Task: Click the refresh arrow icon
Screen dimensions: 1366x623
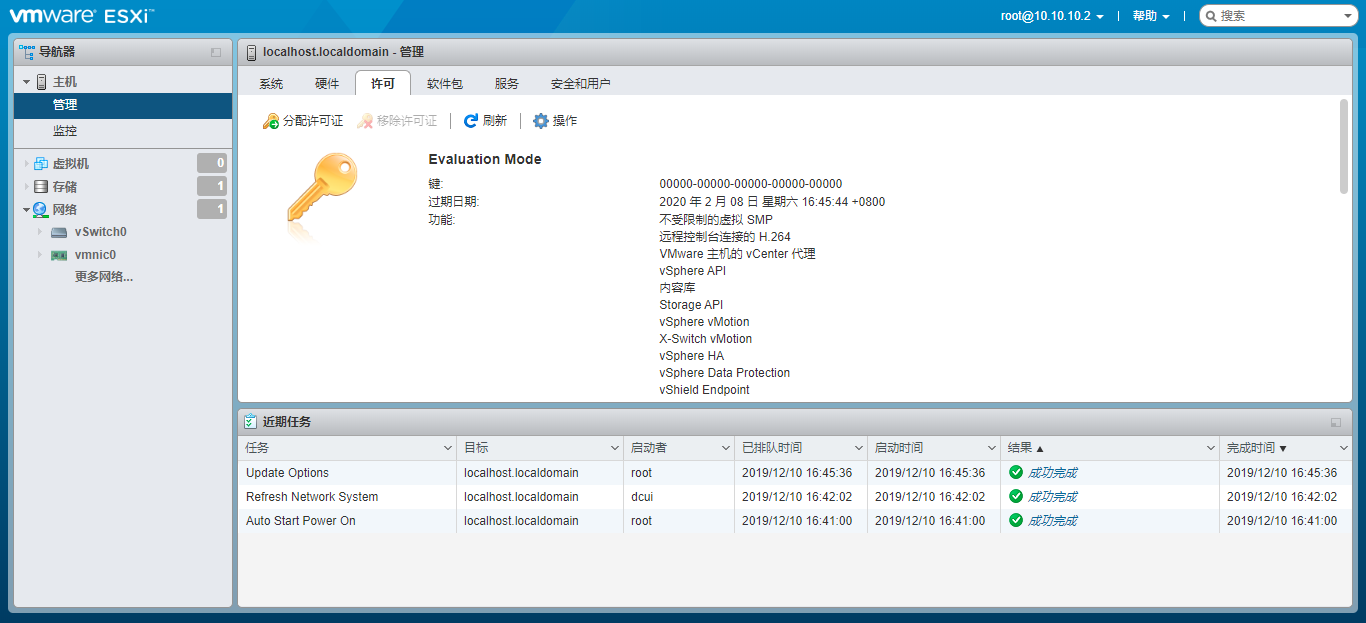Action: point(471,121)
